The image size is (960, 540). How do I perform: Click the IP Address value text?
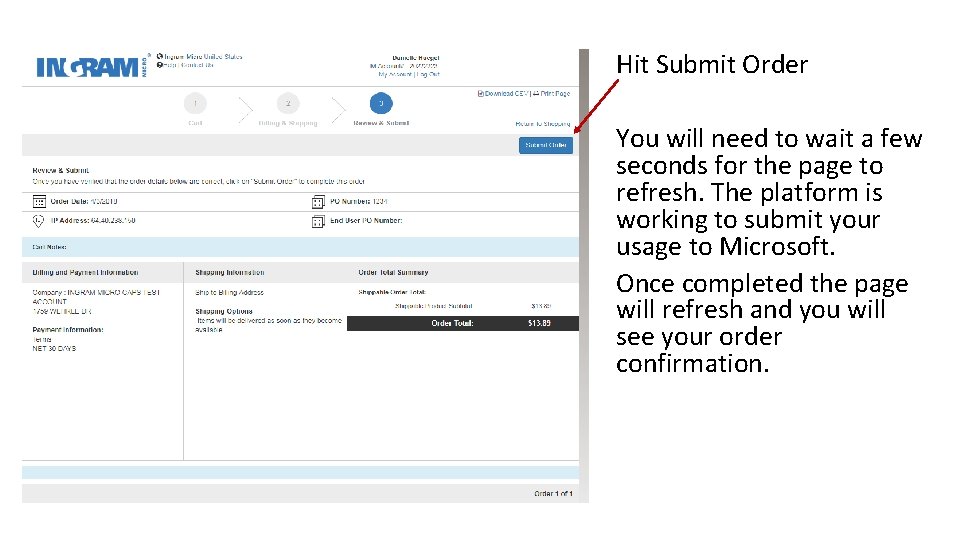coord(113,220)
